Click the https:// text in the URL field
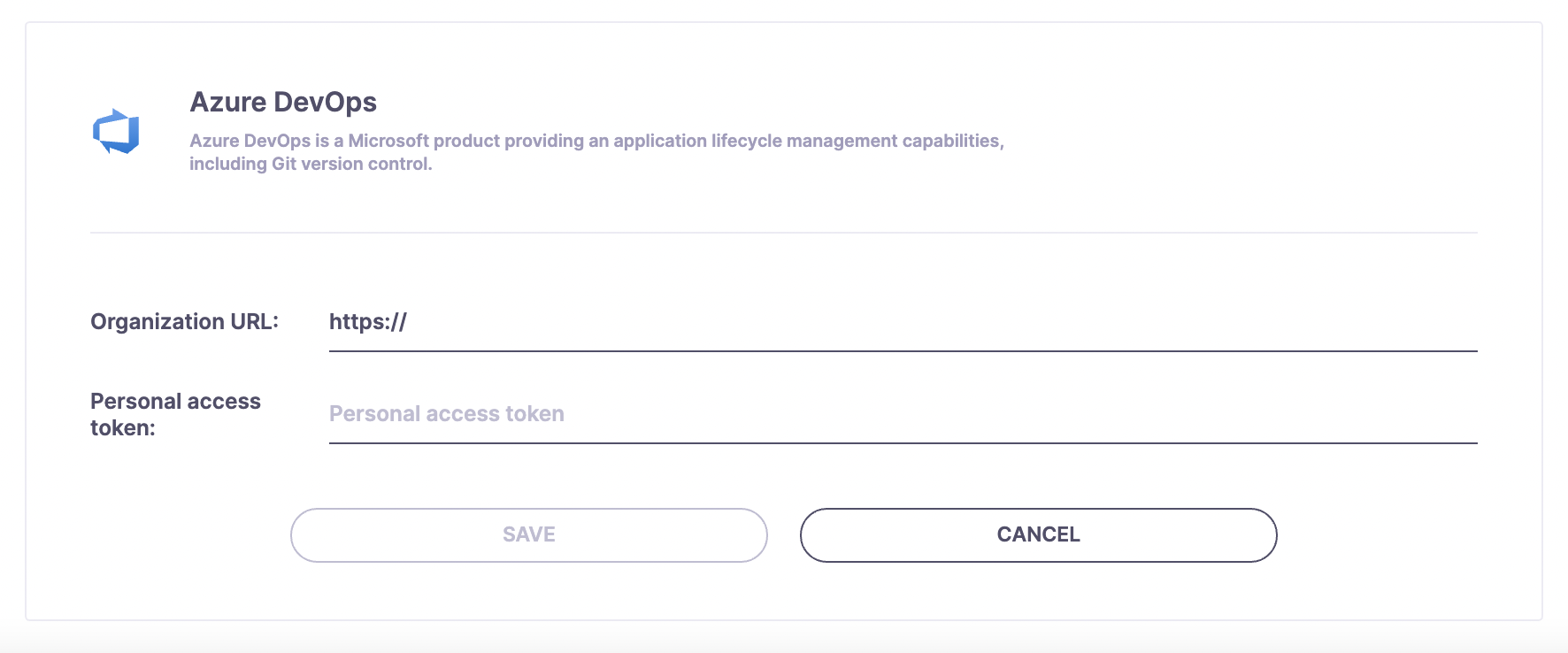This screenshot has width=1568, height=653. (368, 322)
